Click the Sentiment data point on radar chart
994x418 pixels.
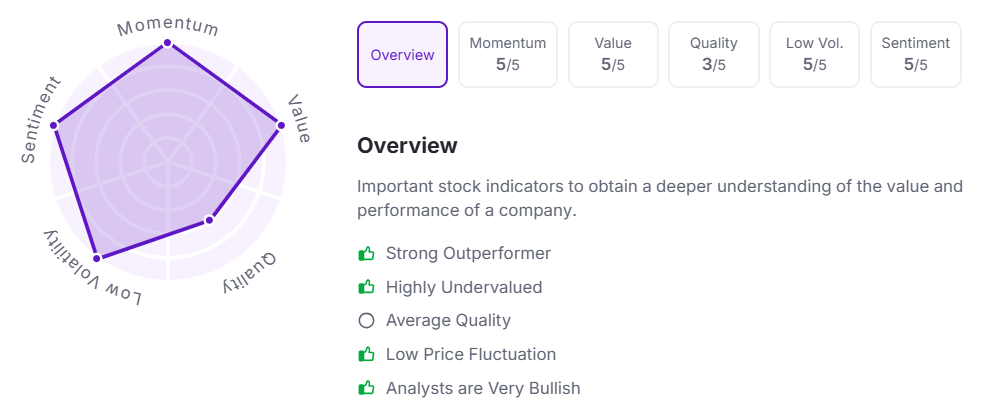[54, 125]
